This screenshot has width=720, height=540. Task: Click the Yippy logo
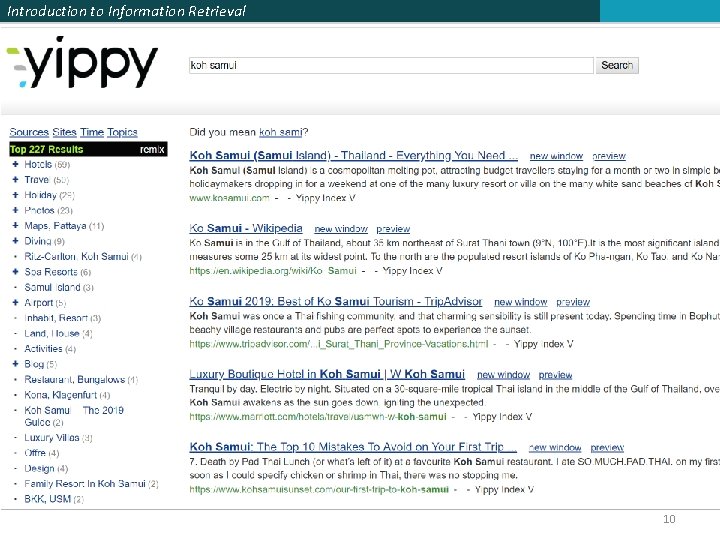82,62
